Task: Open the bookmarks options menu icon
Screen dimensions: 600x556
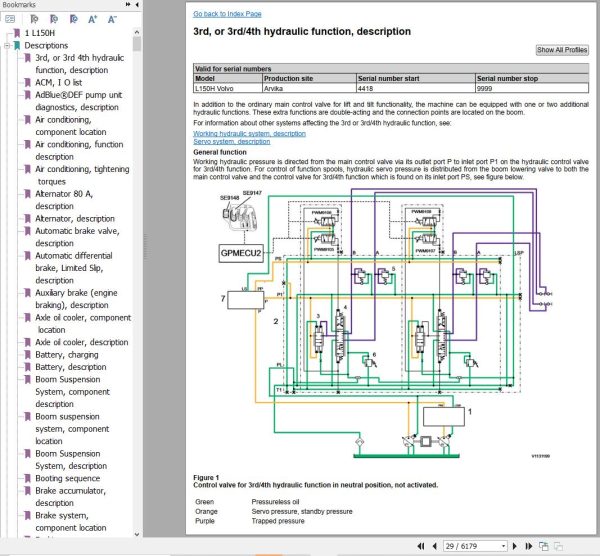Action: pyautogui.click(x=10, y=19)
